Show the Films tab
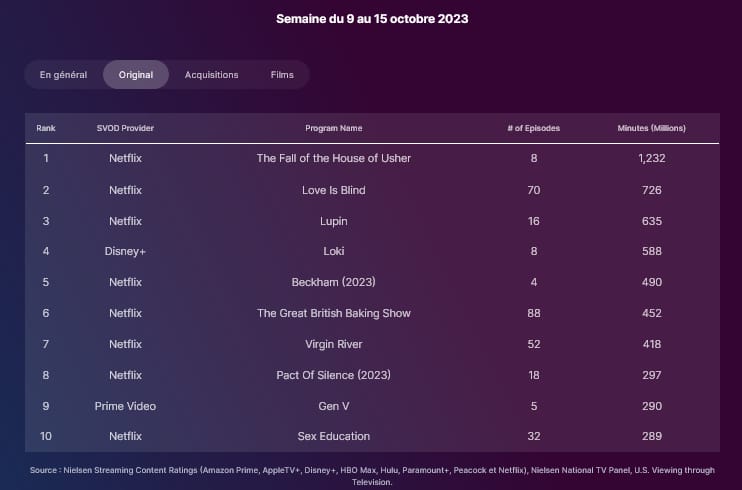742x490 pixels. pyautogui.click(x=282, y=75)
